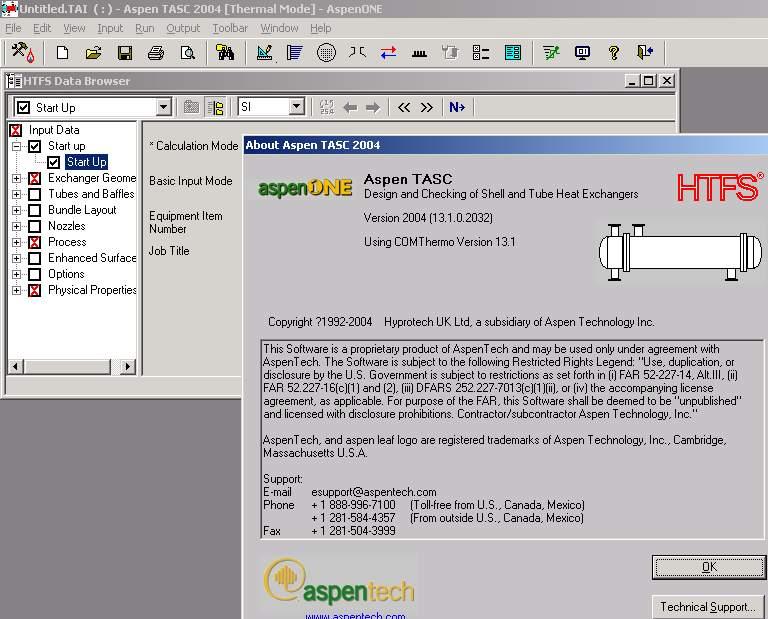
Task: Click the Exchanger Geometry red X status box
Action: pyautogui.click(x=34, y=178)
